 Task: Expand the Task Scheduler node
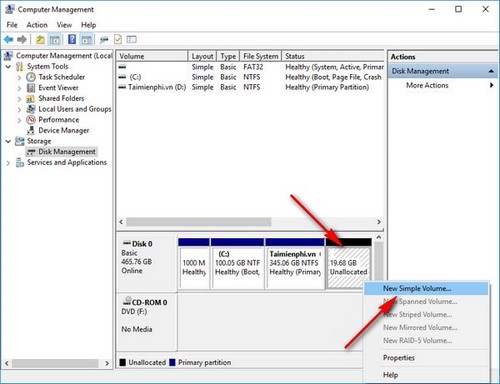pos(19,77)
